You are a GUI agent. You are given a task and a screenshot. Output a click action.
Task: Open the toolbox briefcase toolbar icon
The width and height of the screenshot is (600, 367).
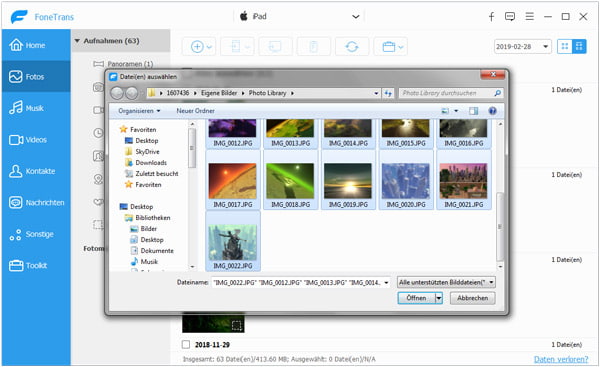click(x=391, y=47)
